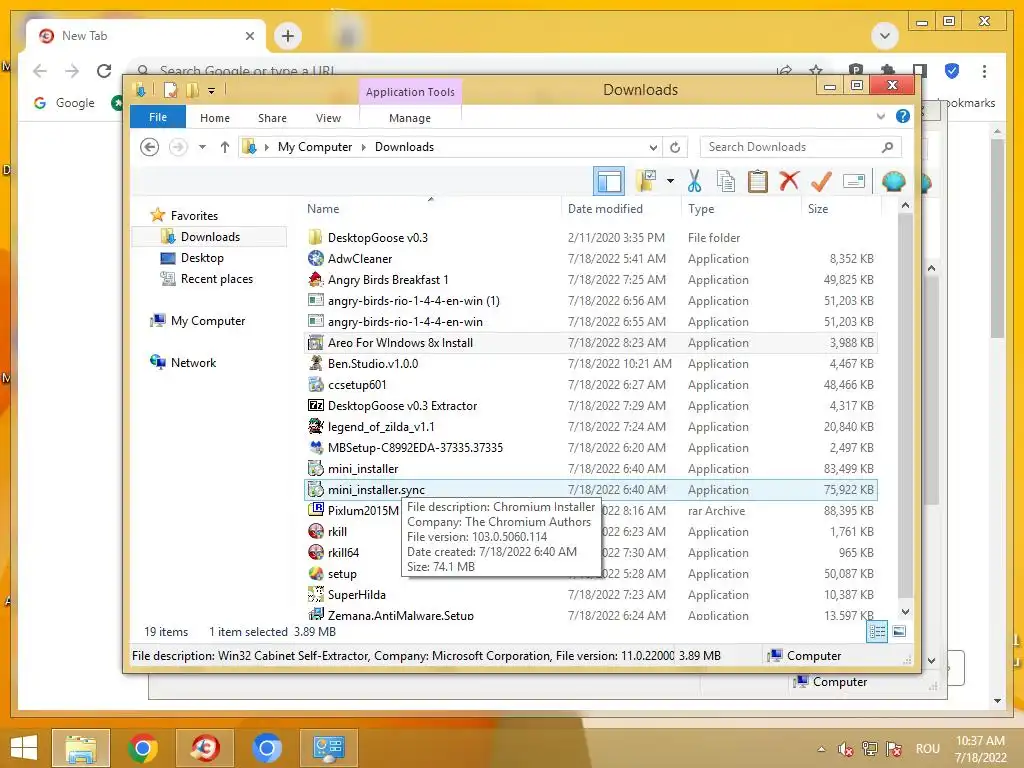The image size is (1024, 768).
Task: Sort by Date modified column header
Action: [x=620, y=209]
